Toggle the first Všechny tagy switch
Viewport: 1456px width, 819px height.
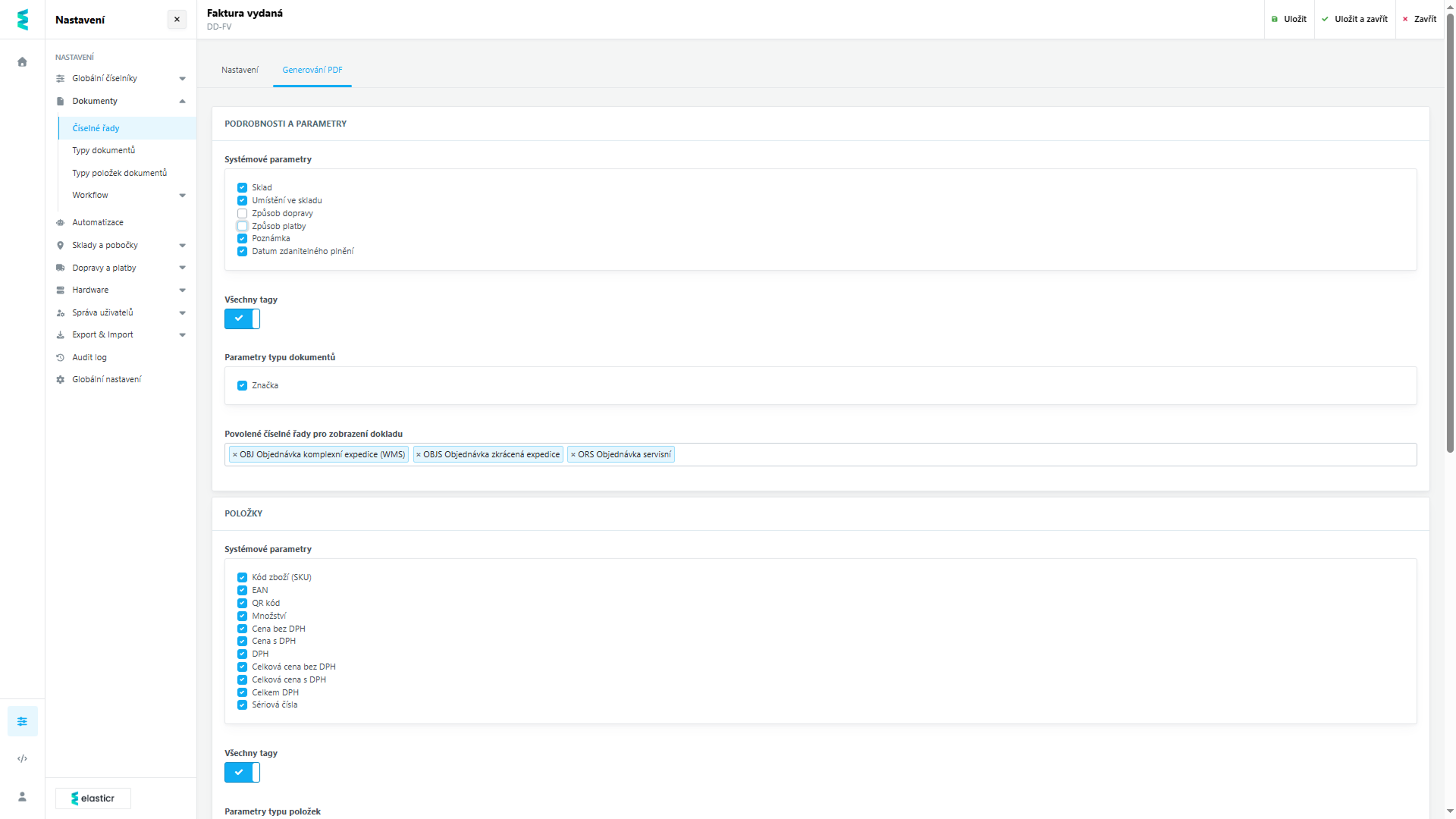242,318
